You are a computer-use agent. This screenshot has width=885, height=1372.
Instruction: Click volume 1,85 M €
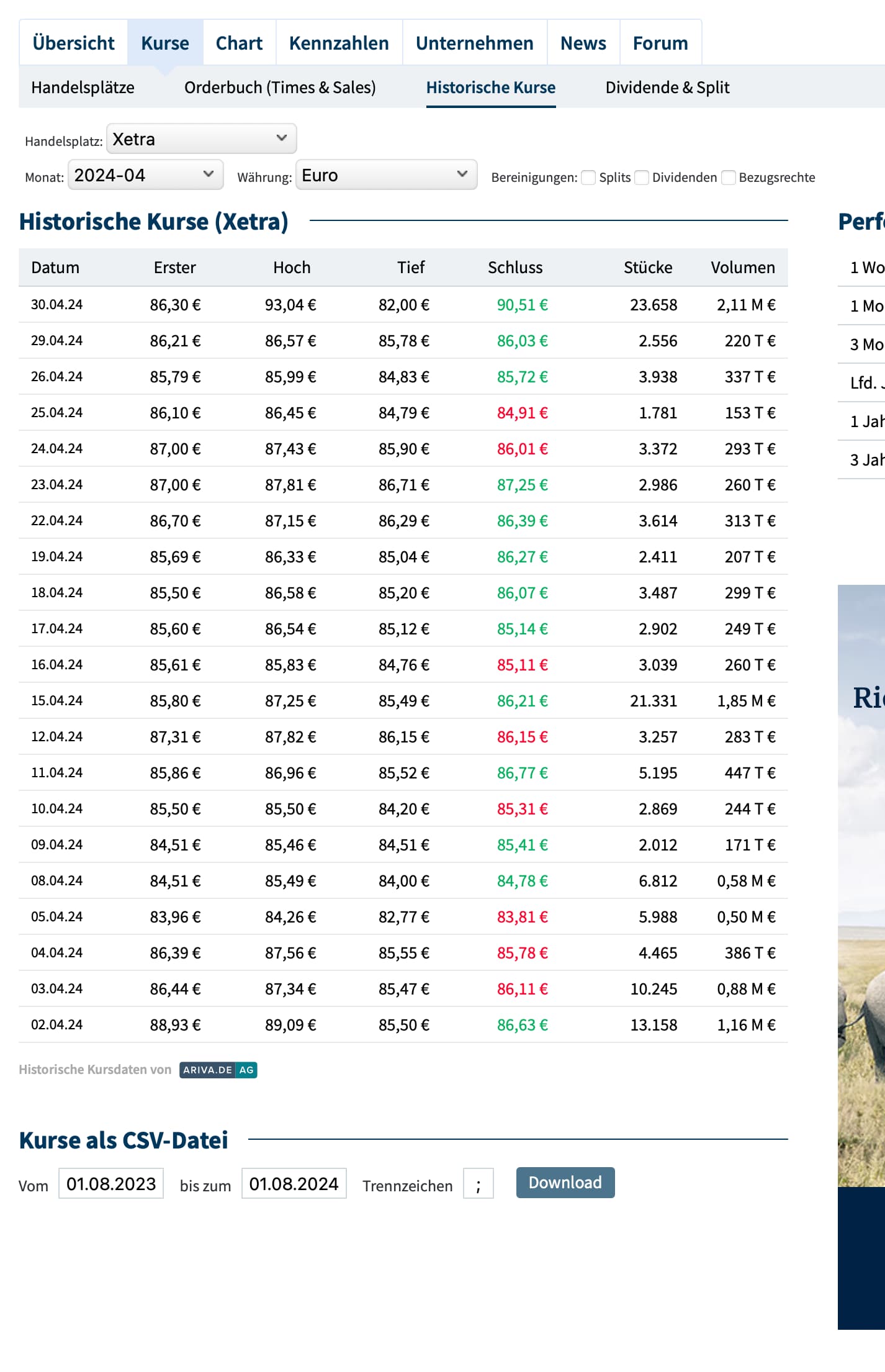(x=746, y=701)
